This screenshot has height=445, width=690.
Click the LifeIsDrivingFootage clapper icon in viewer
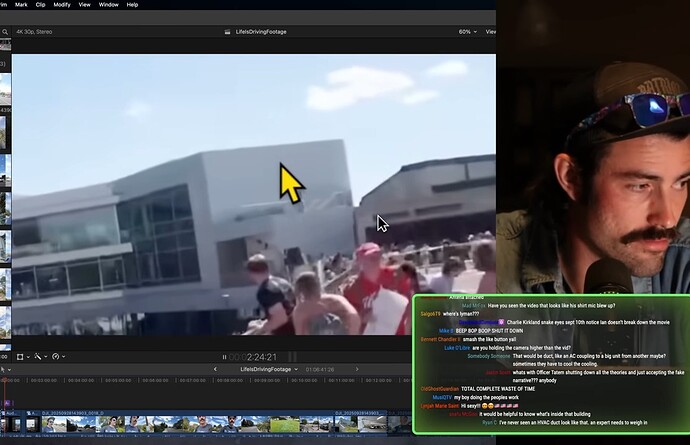point(226,32)
